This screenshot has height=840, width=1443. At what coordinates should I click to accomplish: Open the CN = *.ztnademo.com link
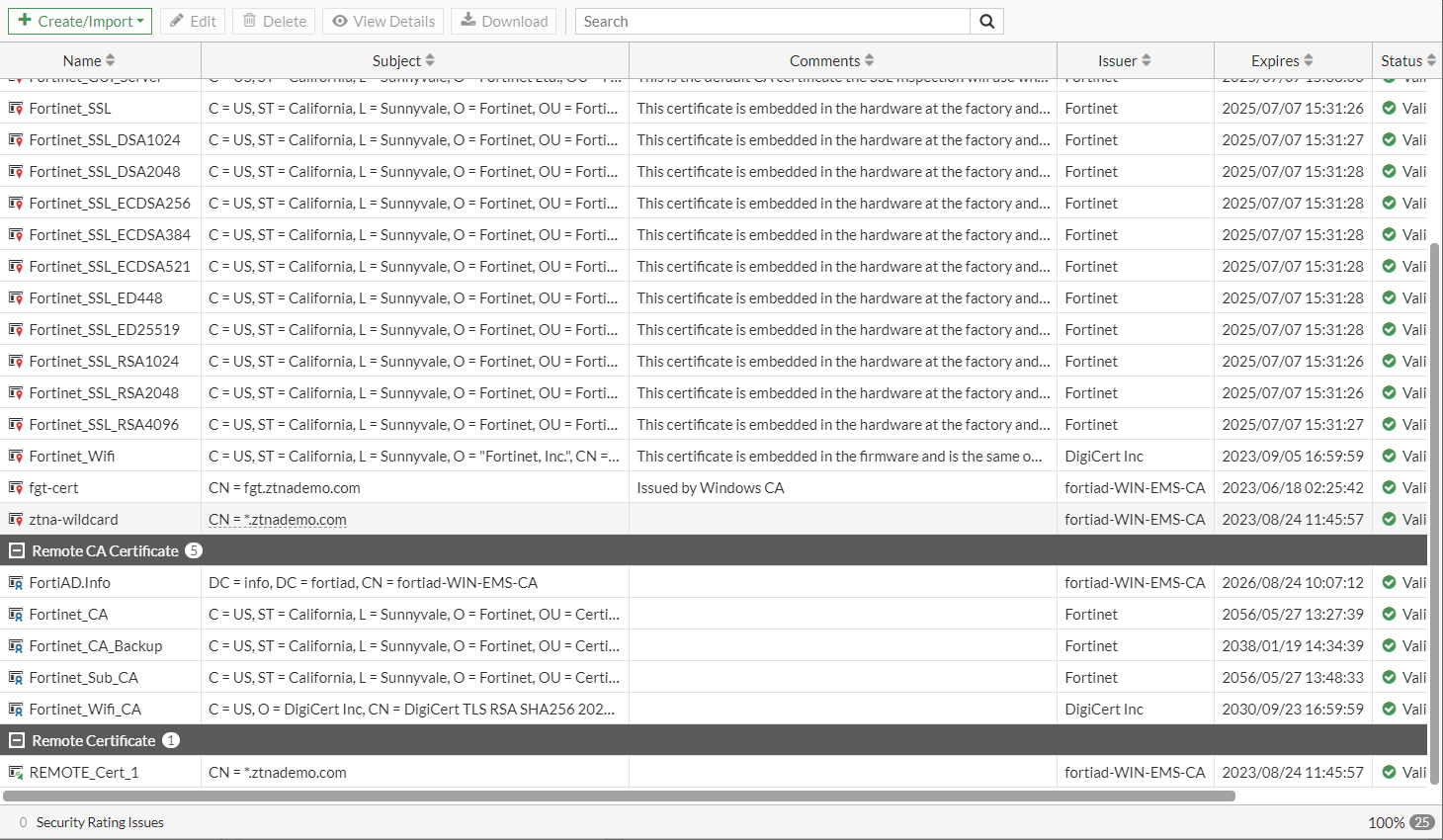click(277, 519)
